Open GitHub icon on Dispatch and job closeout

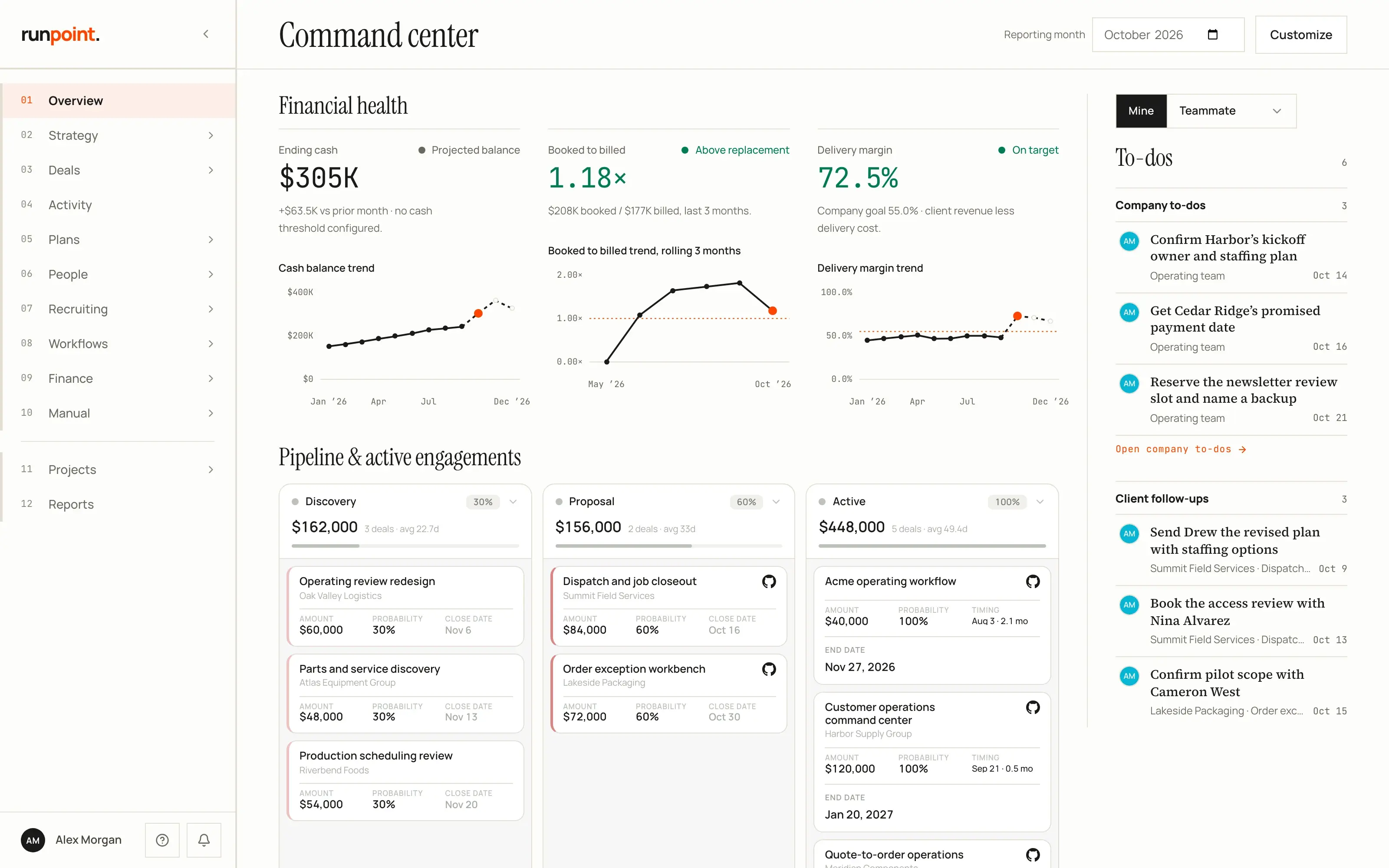coord(769,582)
